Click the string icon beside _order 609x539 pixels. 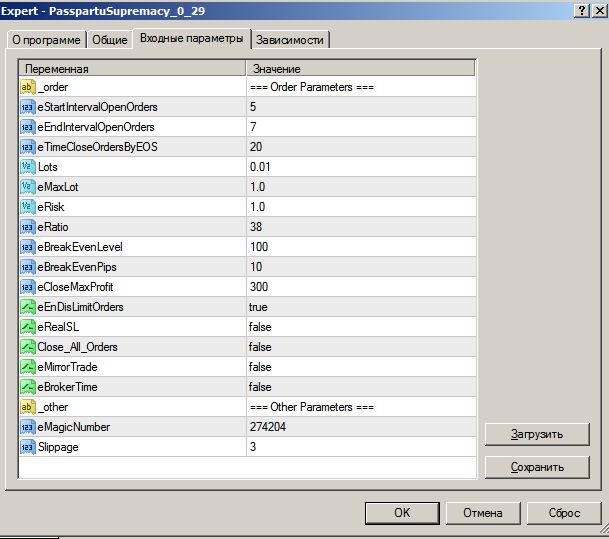point(28,87)
